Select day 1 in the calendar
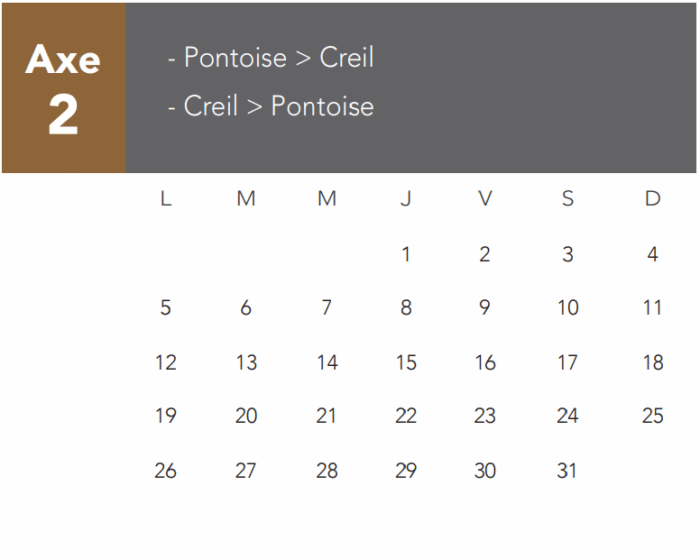This screenshot has height=558, width=700. pyautogui.click(x=405, y=255)
